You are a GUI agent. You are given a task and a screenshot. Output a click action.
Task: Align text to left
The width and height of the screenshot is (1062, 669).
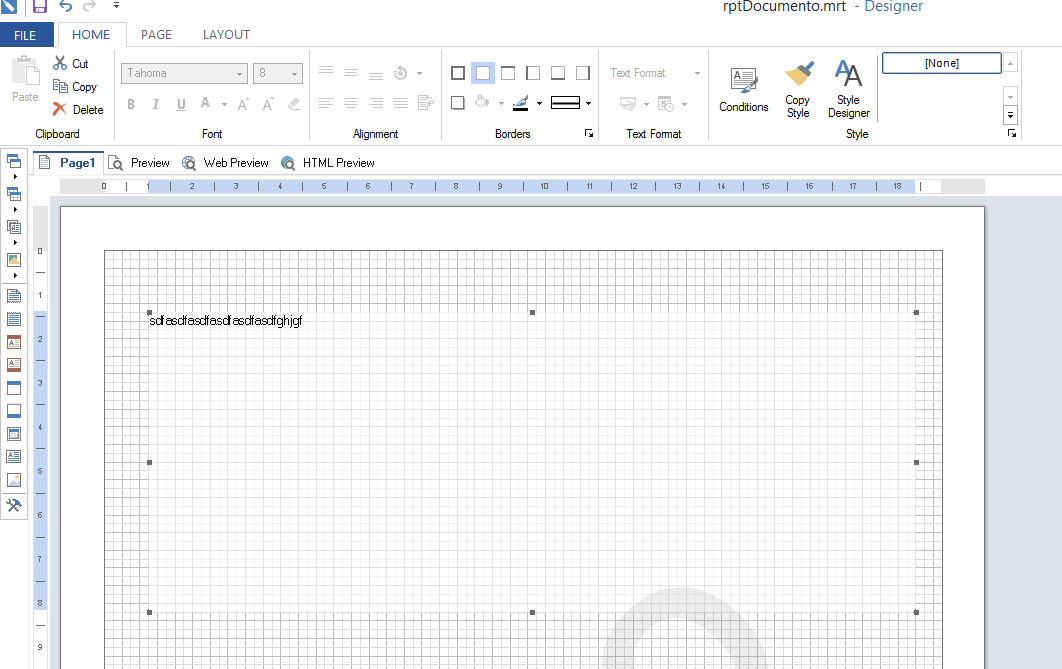[326, 103]
